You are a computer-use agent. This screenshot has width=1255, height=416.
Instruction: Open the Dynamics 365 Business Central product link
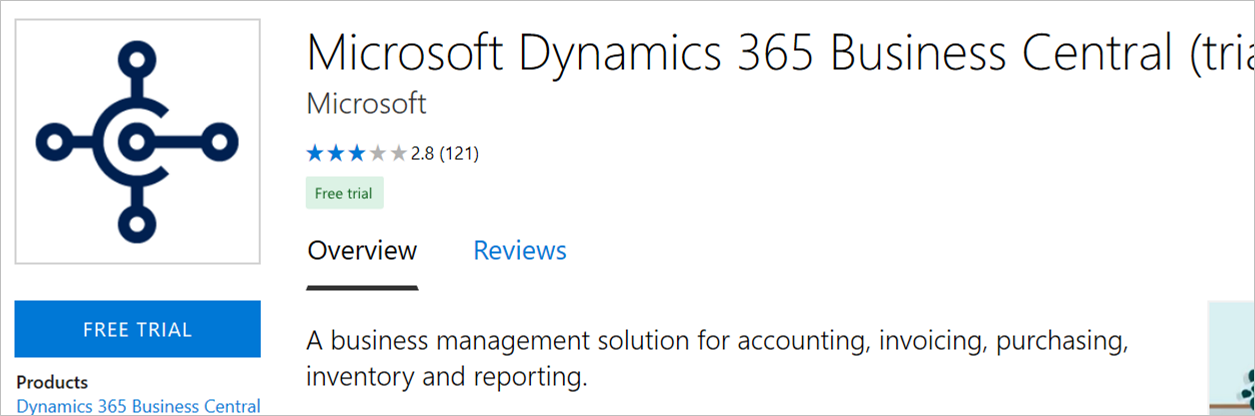[139, 406]
